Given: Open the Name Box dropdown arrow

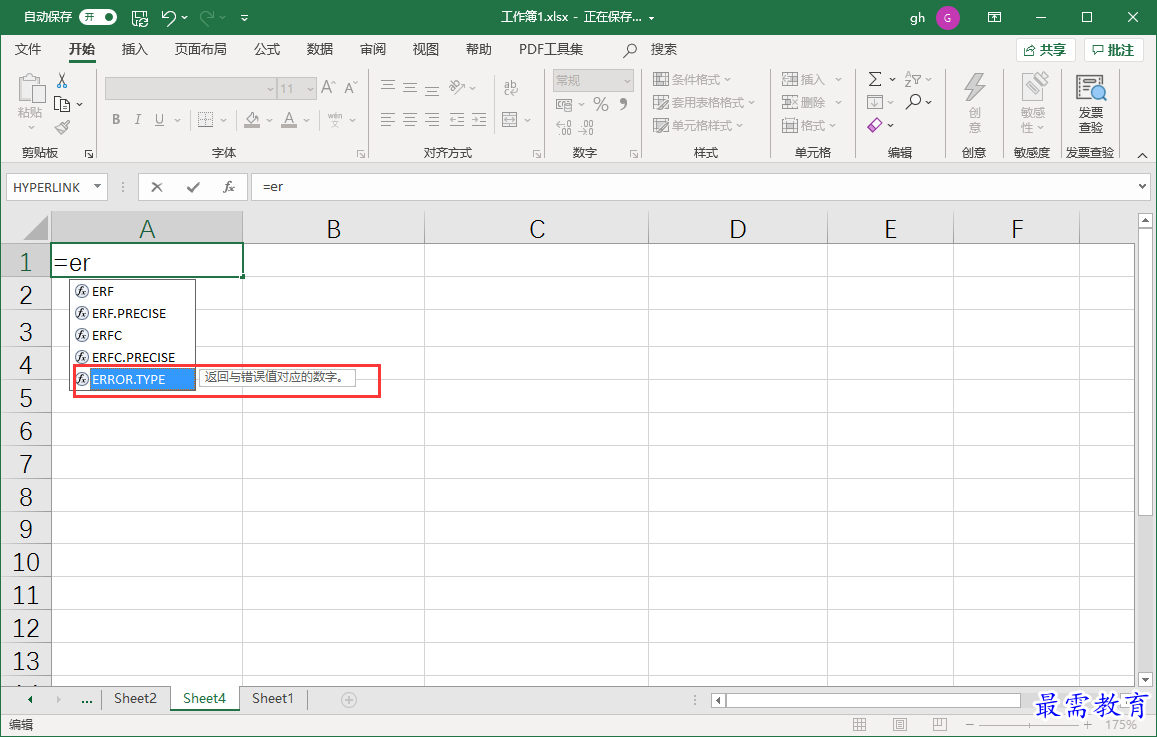Looking at the screenshot, I should pyautogui.click(x=97, y=187).
